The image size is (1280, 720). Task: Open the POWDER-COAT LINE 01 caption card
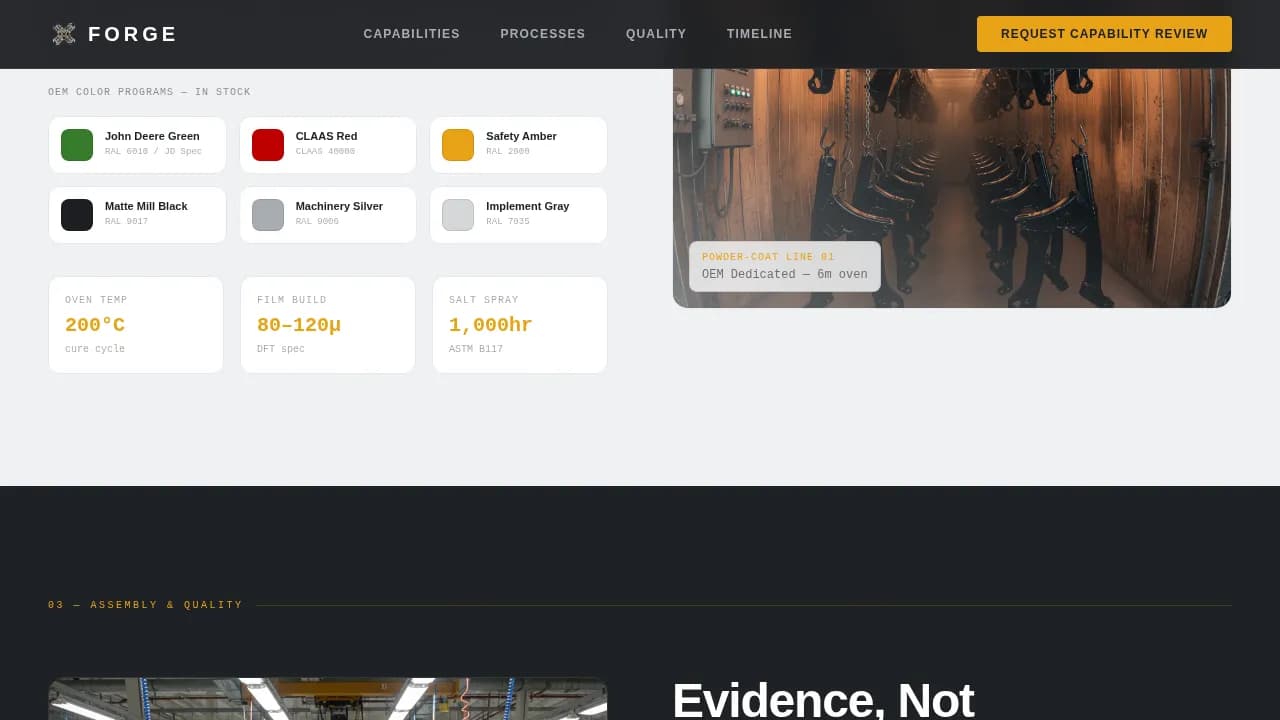point(784,266)
